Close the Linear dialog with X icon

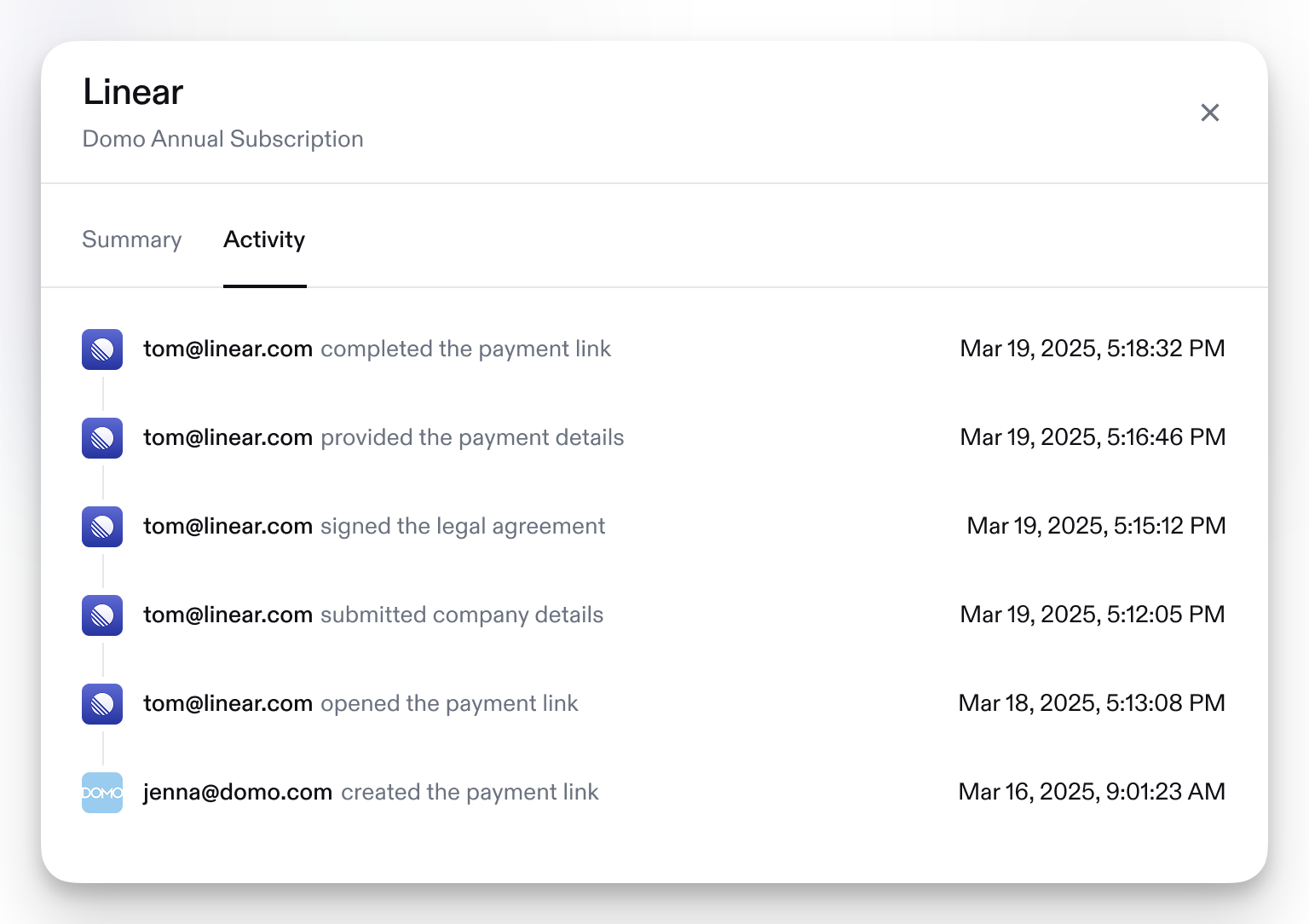[x=1209, y=113]
